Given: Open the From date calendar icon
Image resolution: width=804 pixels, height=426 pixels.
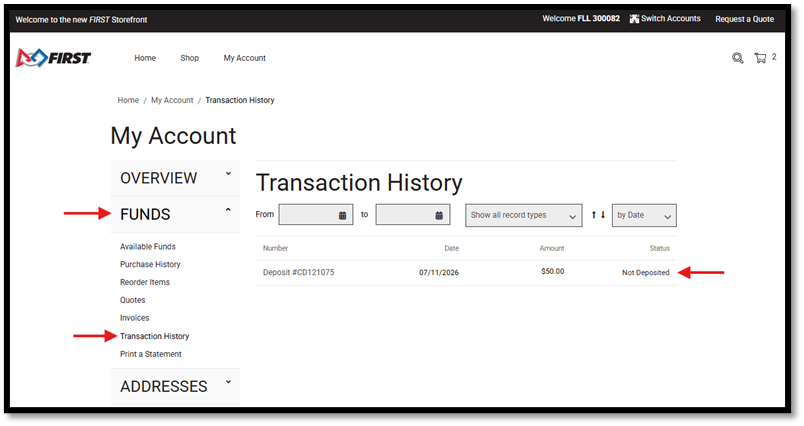Looking at the screenshot, I should click(x=343, y=215).
